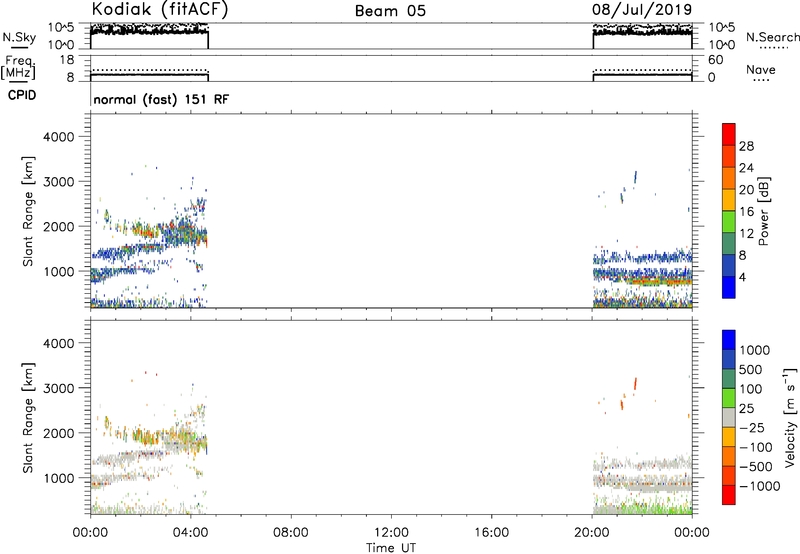Click the "2000" tick of power panel
800x554 pixels.
click(x=58, y=226)
